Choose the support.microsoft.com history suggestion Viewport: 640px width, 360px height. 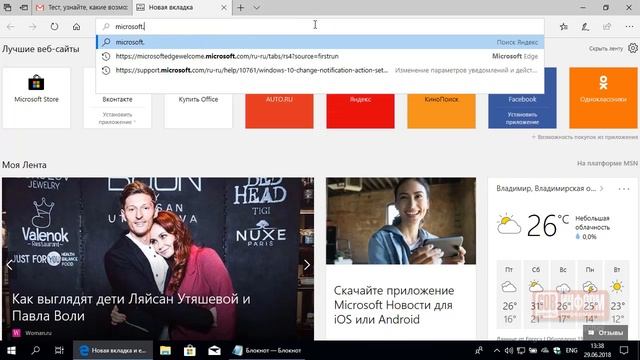point(320,70)
